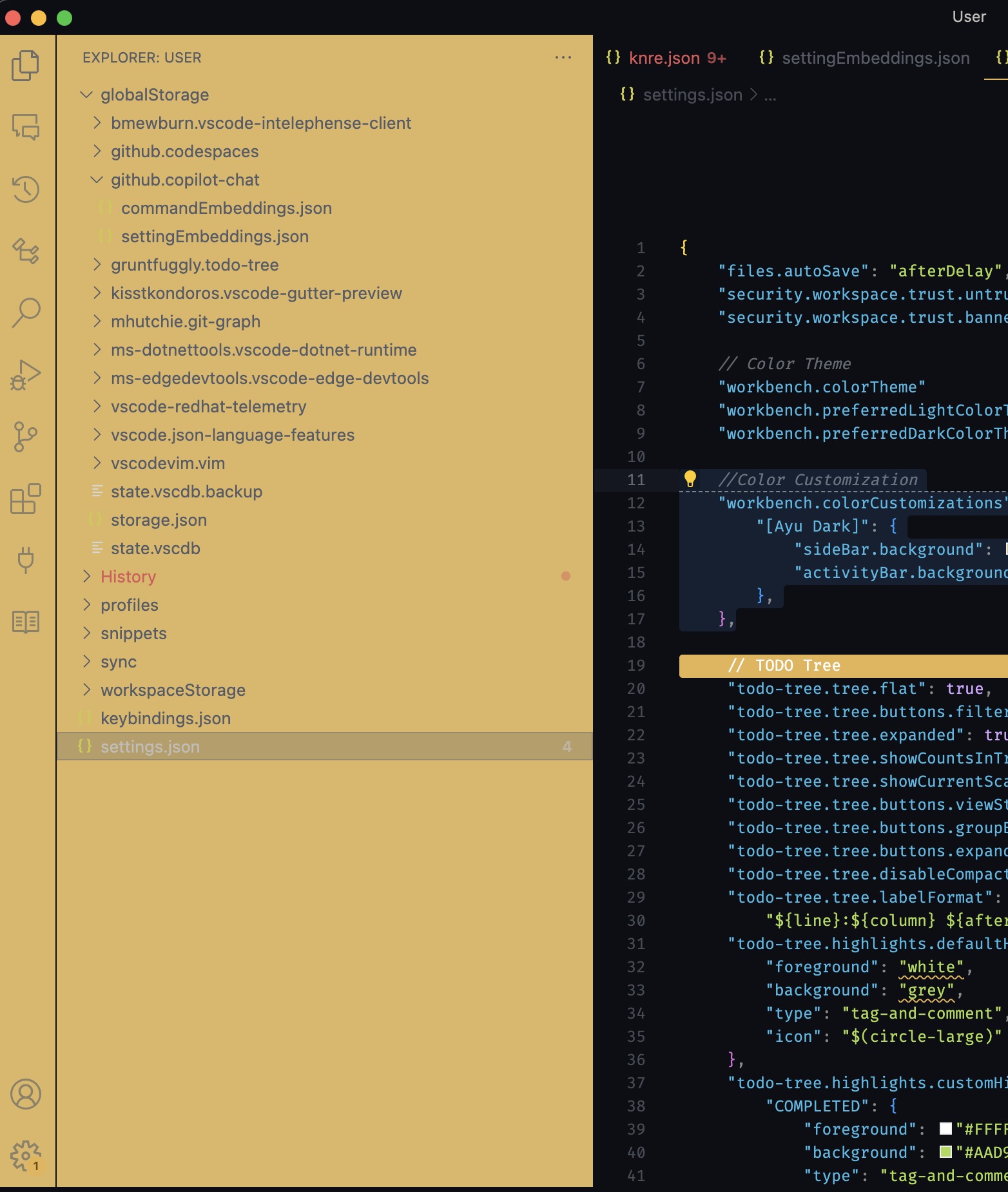Open the Chat panel icon
1008x1192 pixels.
pyautogui.click(x=26, y=128)
